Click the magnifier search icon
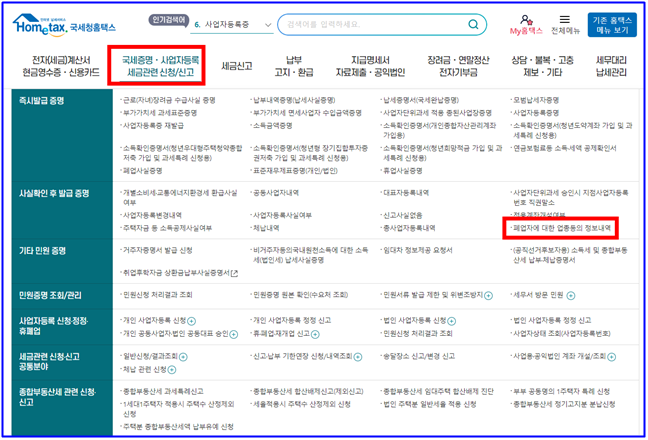The width and height of the screenshot is (648, 440). pyautogui.click(x=473, y=24)
